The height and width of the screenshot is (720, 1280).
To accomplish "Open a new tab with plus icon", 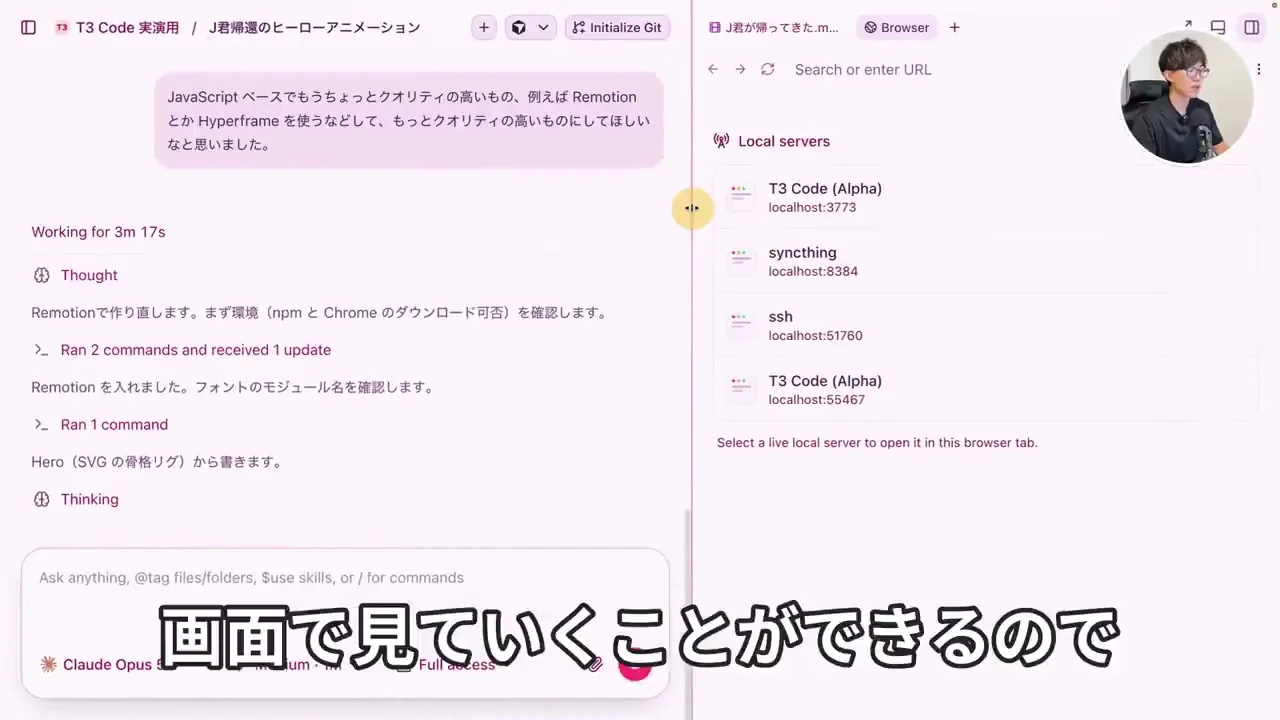I will (x=954, y=28).
